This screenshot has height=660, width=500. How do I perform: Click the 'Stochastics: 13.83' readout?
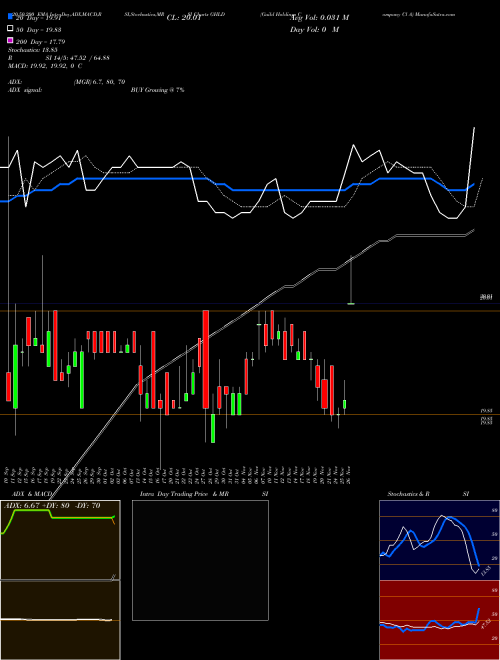[x=34, y=50]
